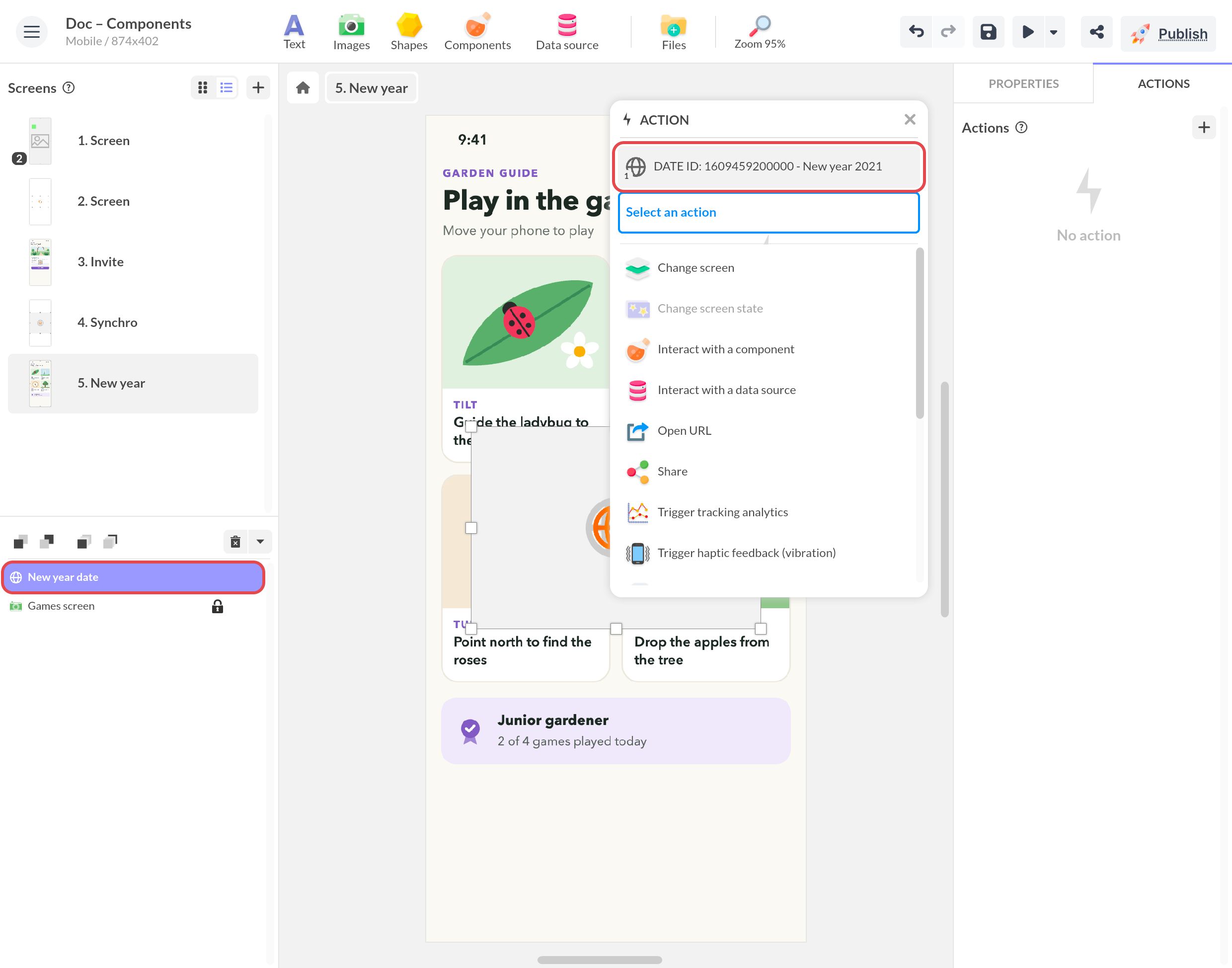
Task: Expand dropdown beside the delete layer icon
Action: click(260, 542)
